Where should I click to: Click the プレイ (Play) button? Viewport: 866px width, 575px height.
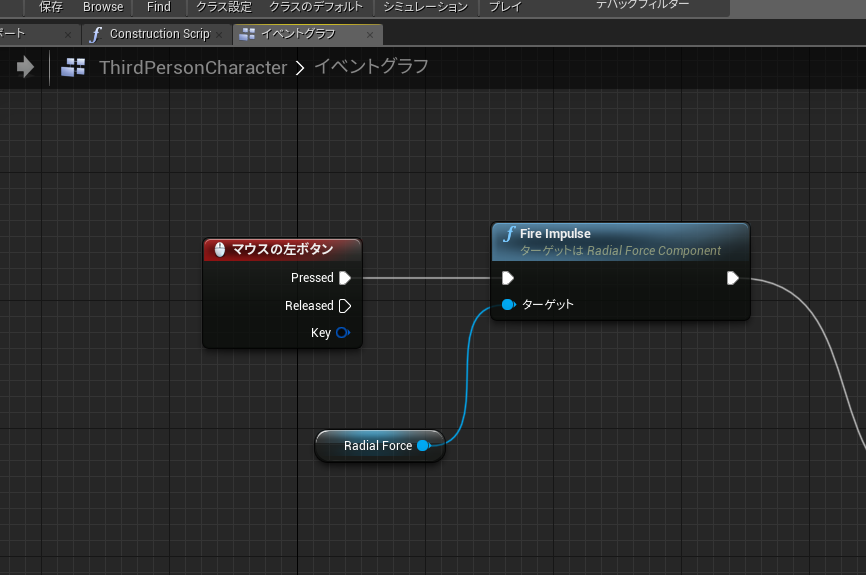coord(505,7)
